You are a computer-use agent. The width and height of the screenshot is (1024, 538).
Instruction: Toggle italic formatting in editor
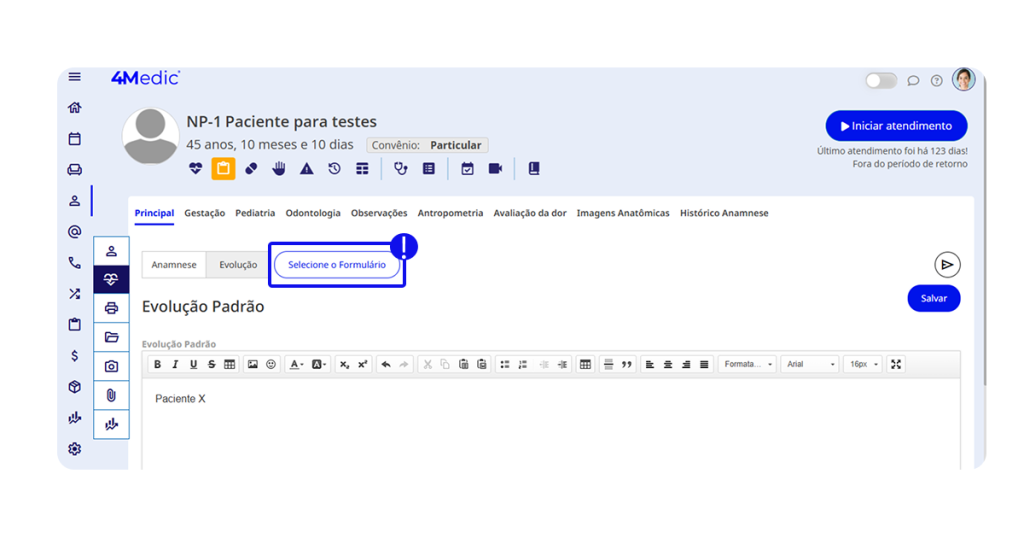tap(175, 364)
